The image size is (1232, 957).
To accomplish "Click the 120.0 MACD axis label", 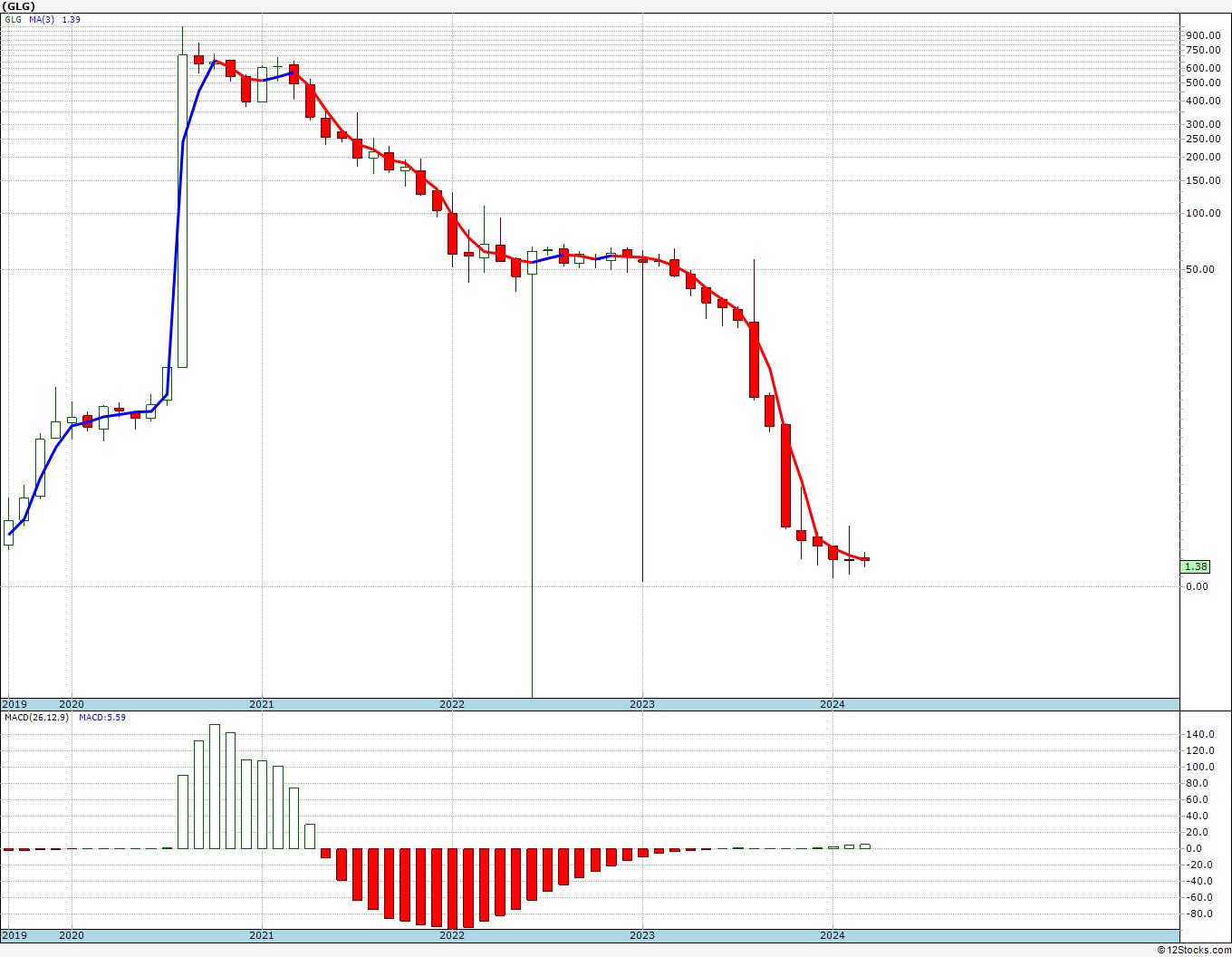I will pos(1200,750).
